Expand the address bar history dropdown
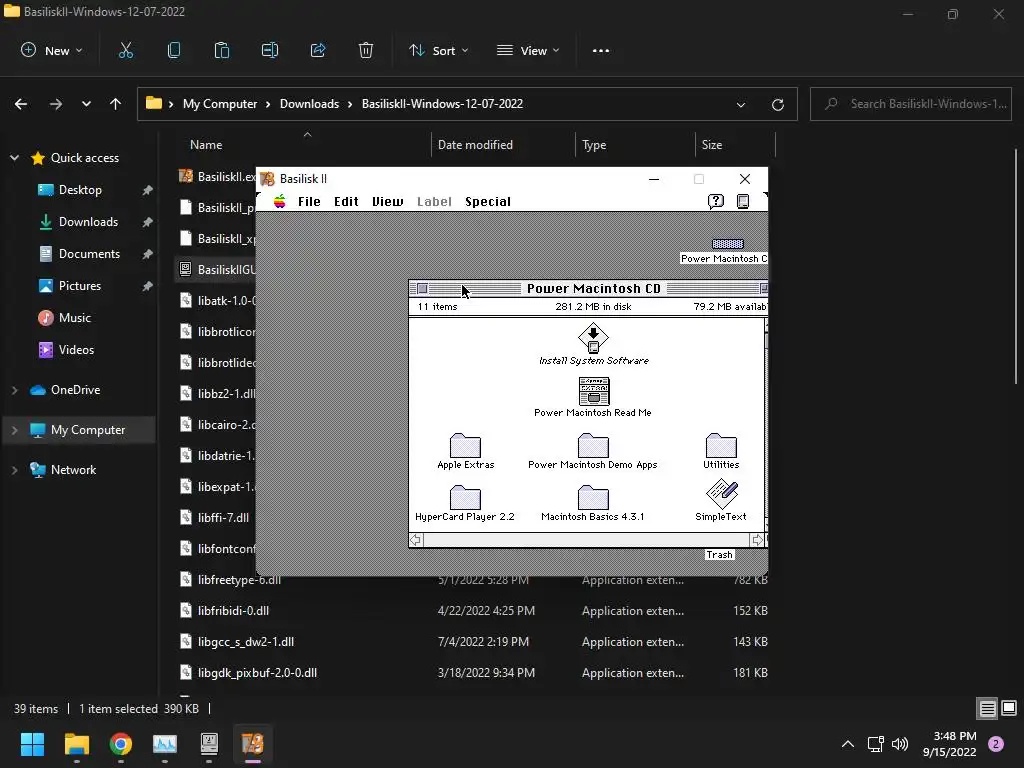 pyautogui.click(x=741, y=104)
